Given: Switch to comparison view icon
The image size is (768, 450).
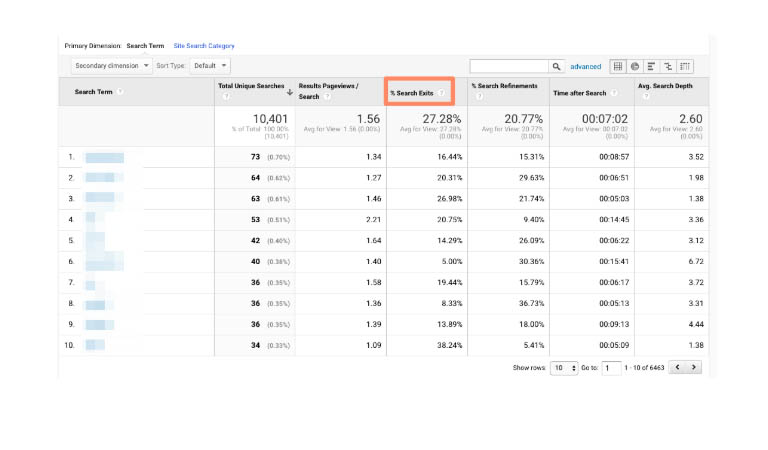Looking at the screenshot, I should click(x=668, y=66).
